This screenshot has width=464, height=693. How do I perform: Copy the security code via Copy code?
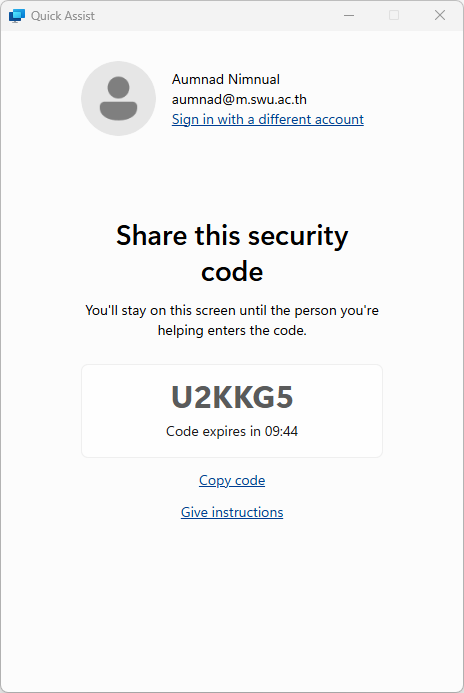[232, 480]
